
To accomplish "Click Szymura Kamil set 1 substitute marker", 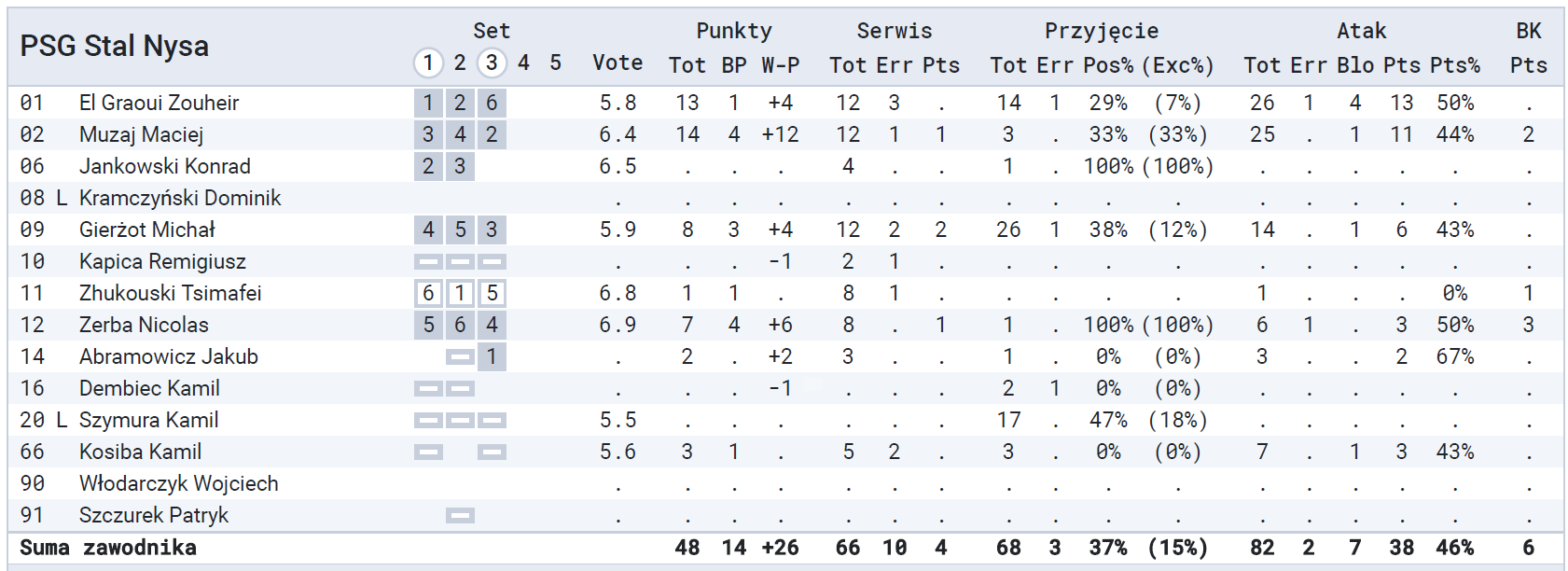I will click(428, 421).
